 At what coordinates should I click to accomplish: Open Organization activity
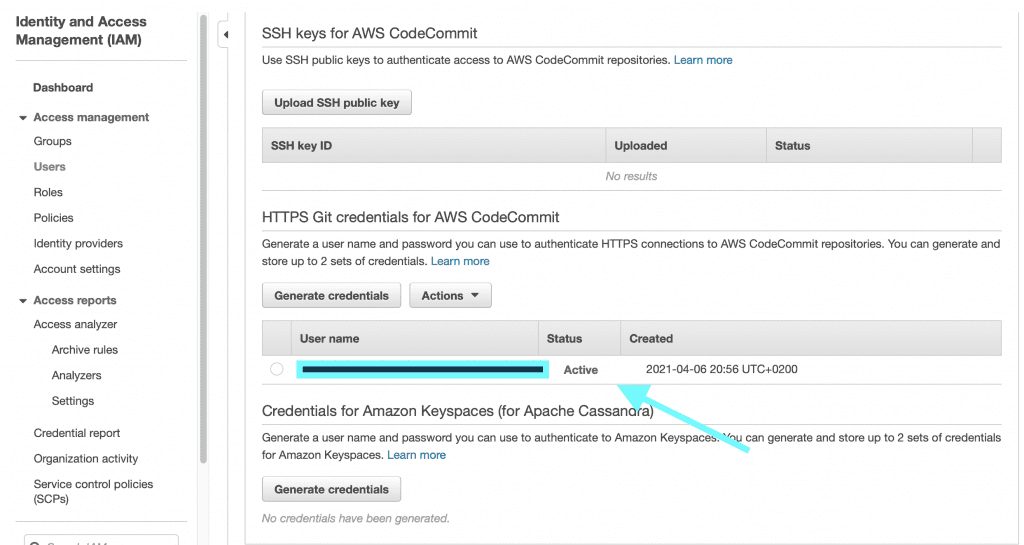(x=86, y=458)
